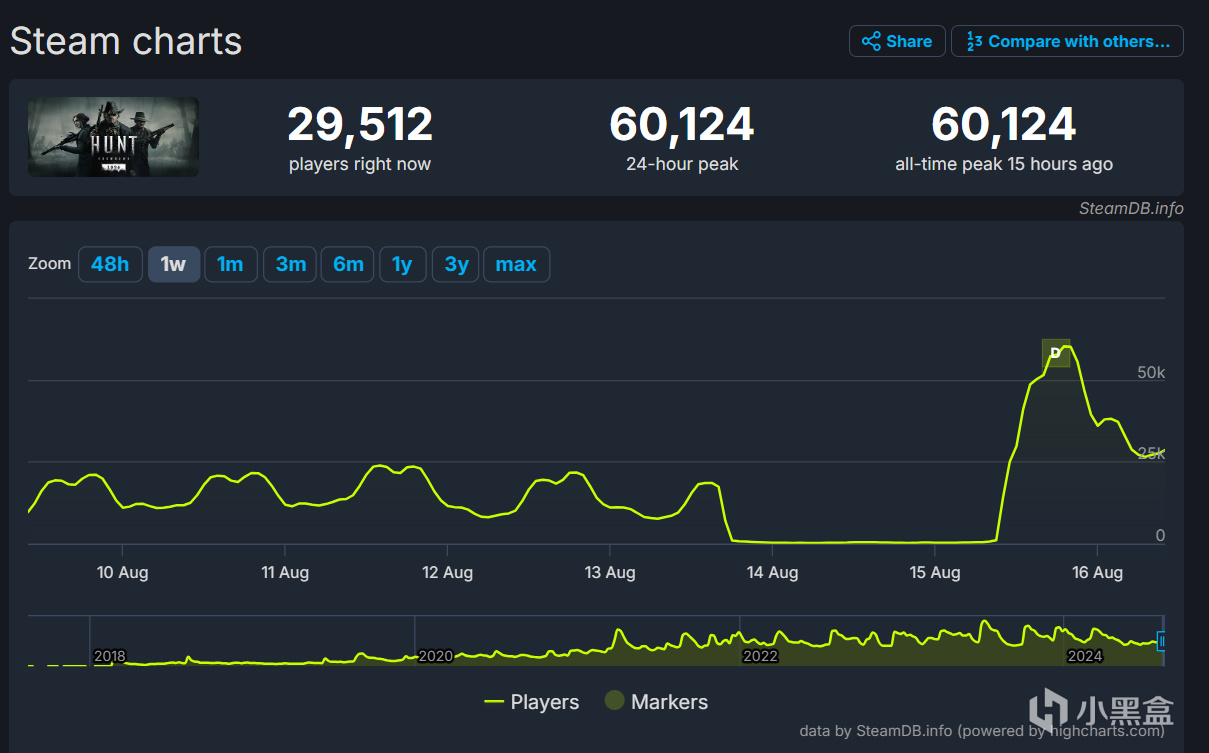1209x753 pixels.
Task: Click the 24-hour peak label
Action: point(682,164)
